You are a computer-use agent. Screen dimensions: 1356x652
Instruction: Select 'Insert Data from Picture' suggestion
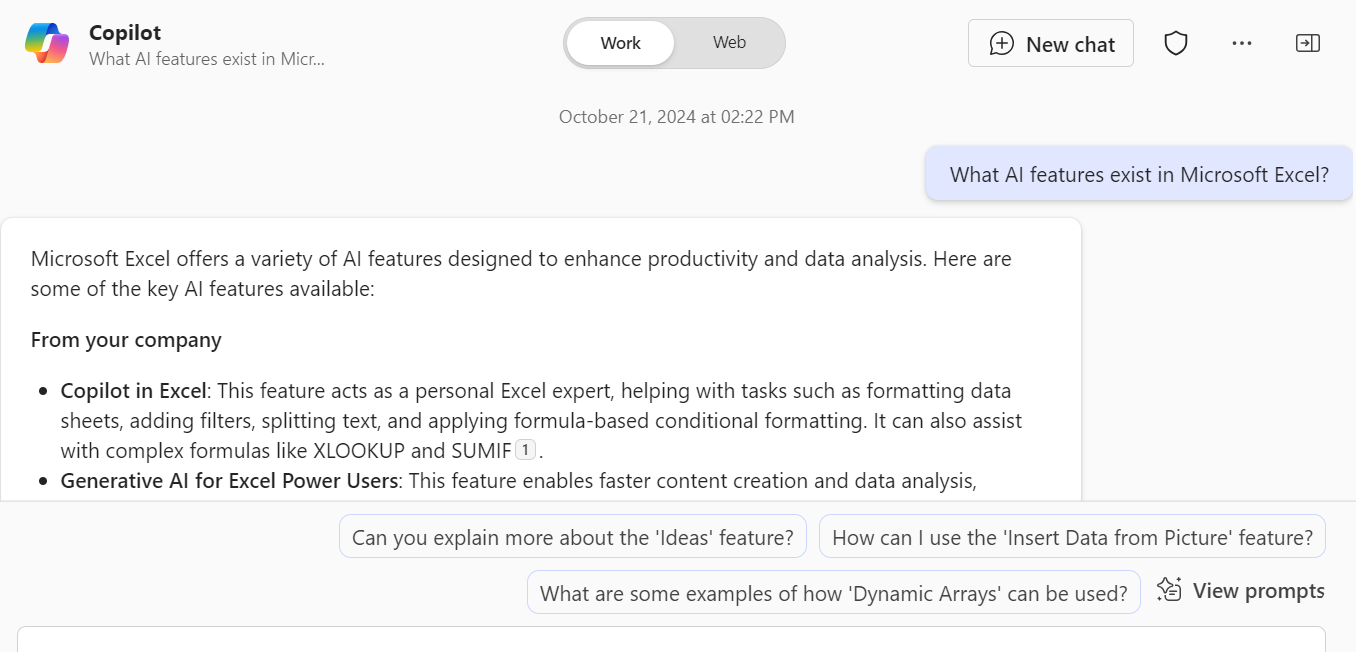pos(1072,537)
